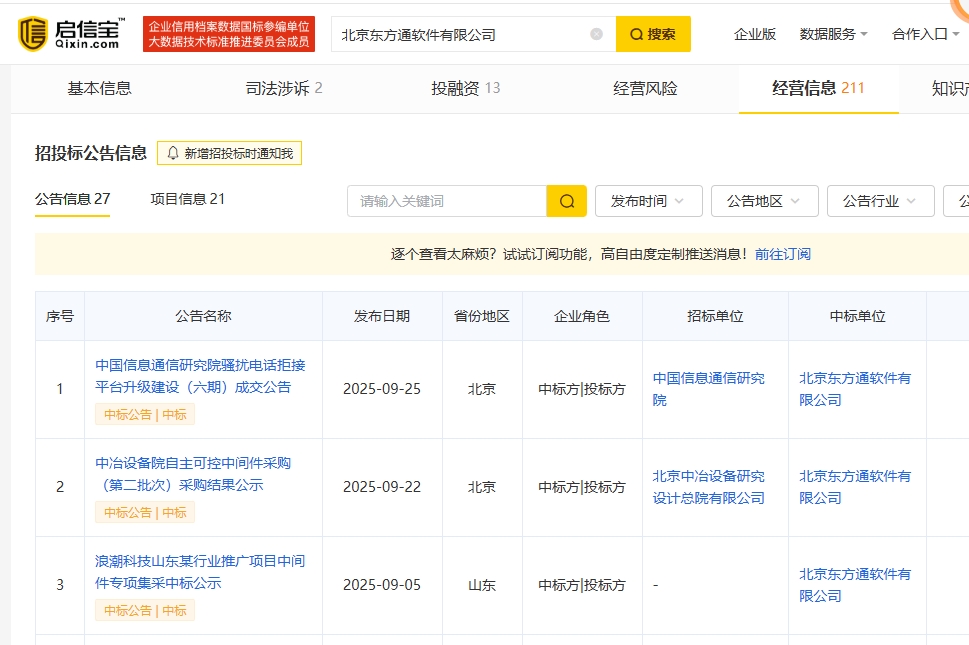Click date cell 2025-09-22
Screen dimensions: 969x645
pyautogui.click(x=382, y=487)
